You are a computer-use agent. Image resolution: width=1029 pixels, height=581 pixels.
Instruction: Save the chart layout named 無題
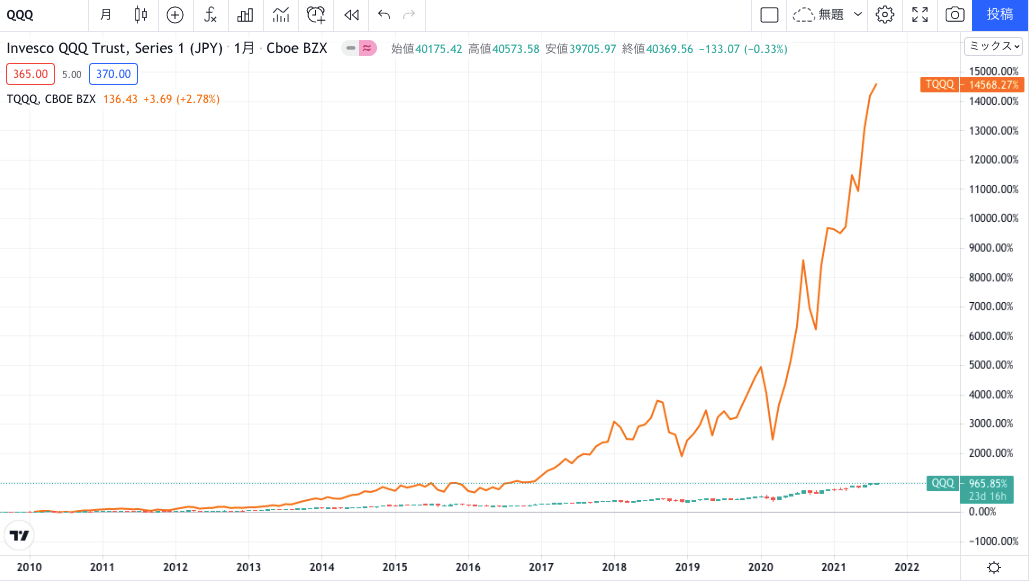pos(818,14)
